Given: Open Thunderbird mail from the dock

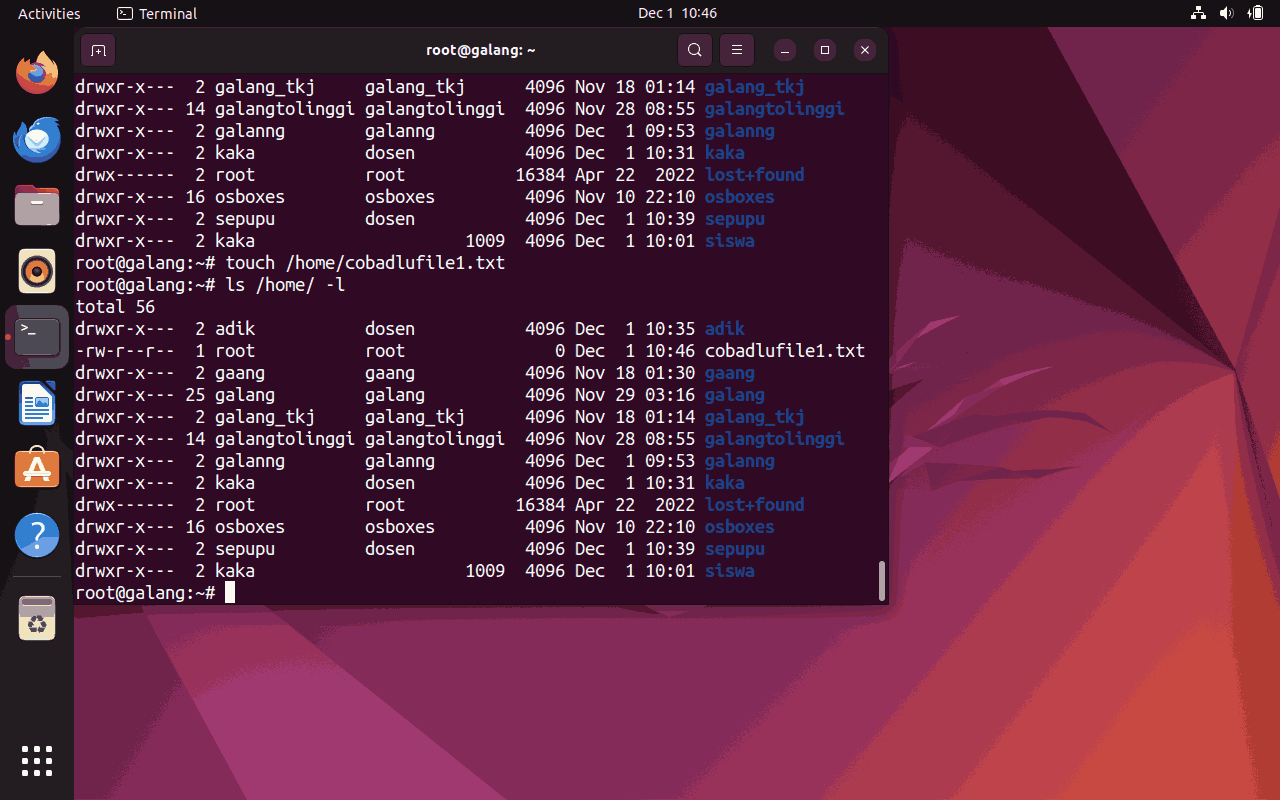Looking at the screenshot, I should point(37,139).
